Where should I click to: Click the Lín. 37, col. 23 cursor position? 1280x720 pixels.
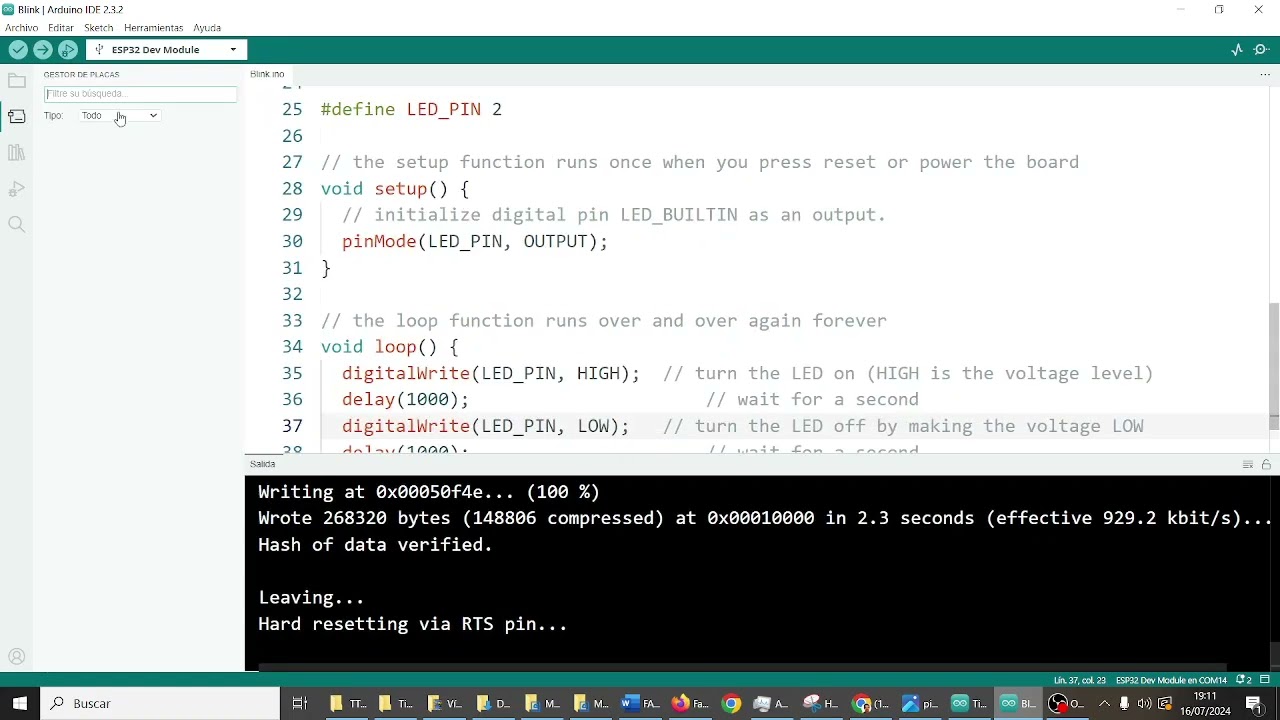pyautogui.click(x=1079, y=680)
